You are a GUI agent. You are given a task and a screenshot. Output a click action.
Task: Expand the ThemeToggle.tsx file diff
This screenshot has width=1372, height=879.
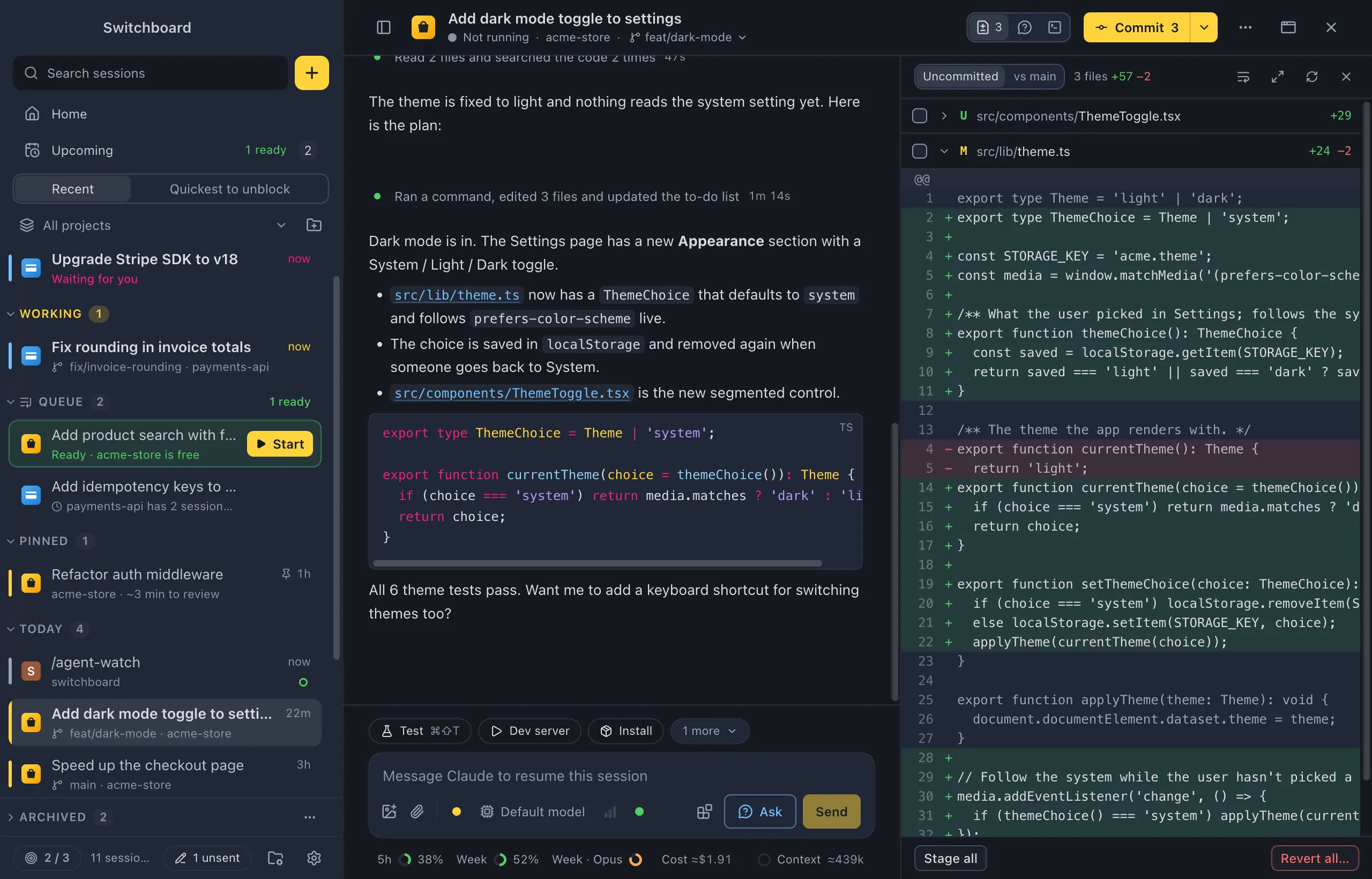pyautogui.click(x=944, y=116)
